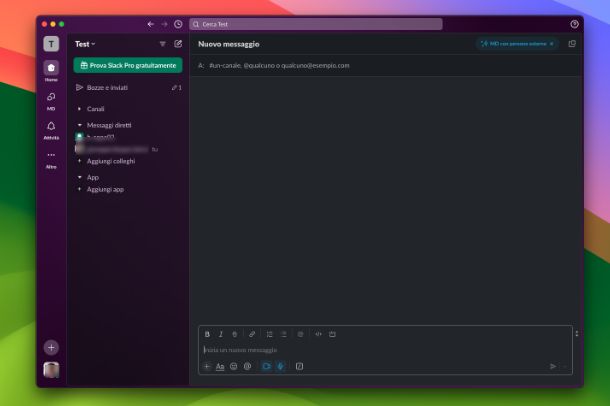
Task: Open the user profile avatar
Action: coord(51,370)
